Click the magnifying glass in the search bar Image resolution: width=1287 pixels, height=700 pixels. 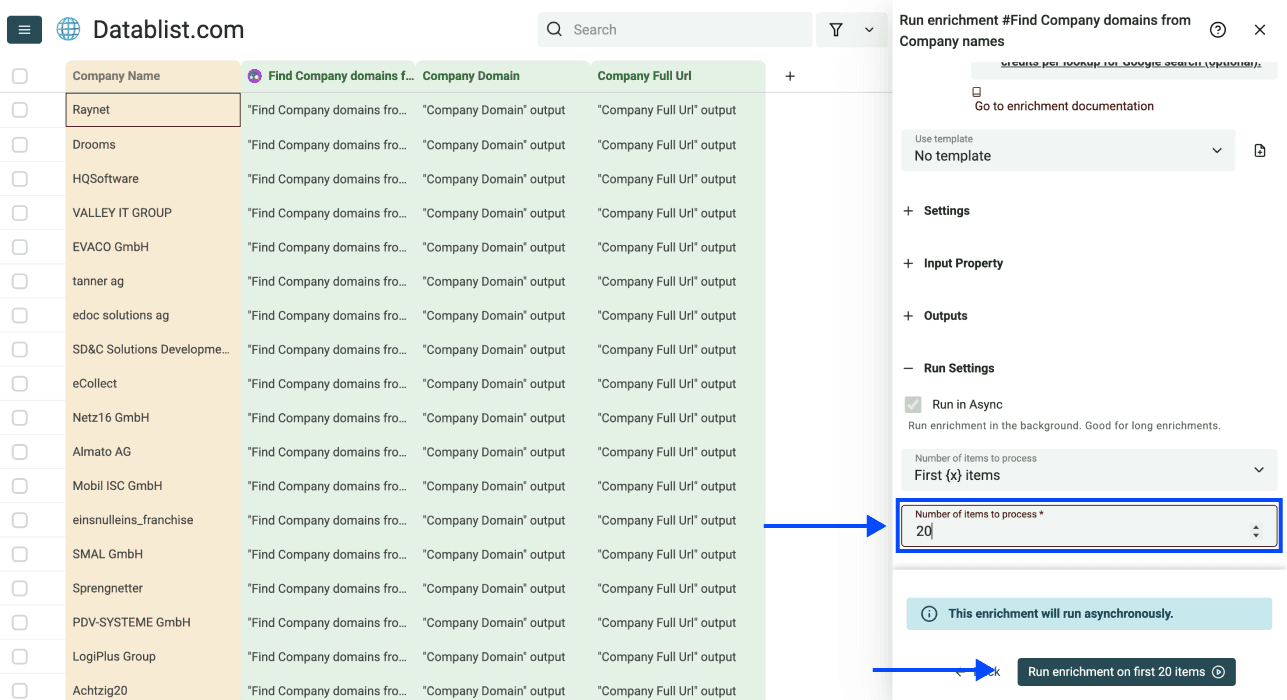(554, 29)
